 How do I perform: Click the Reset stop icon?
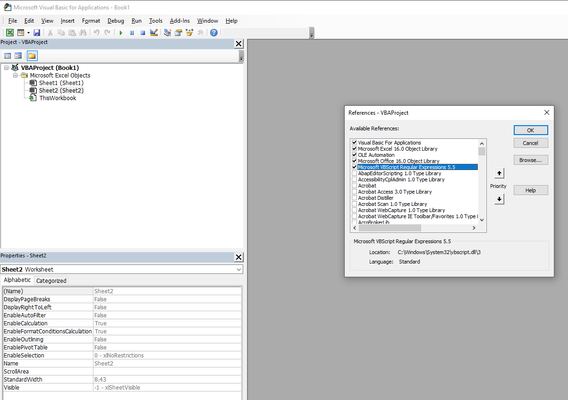click(x=143, y=33)
